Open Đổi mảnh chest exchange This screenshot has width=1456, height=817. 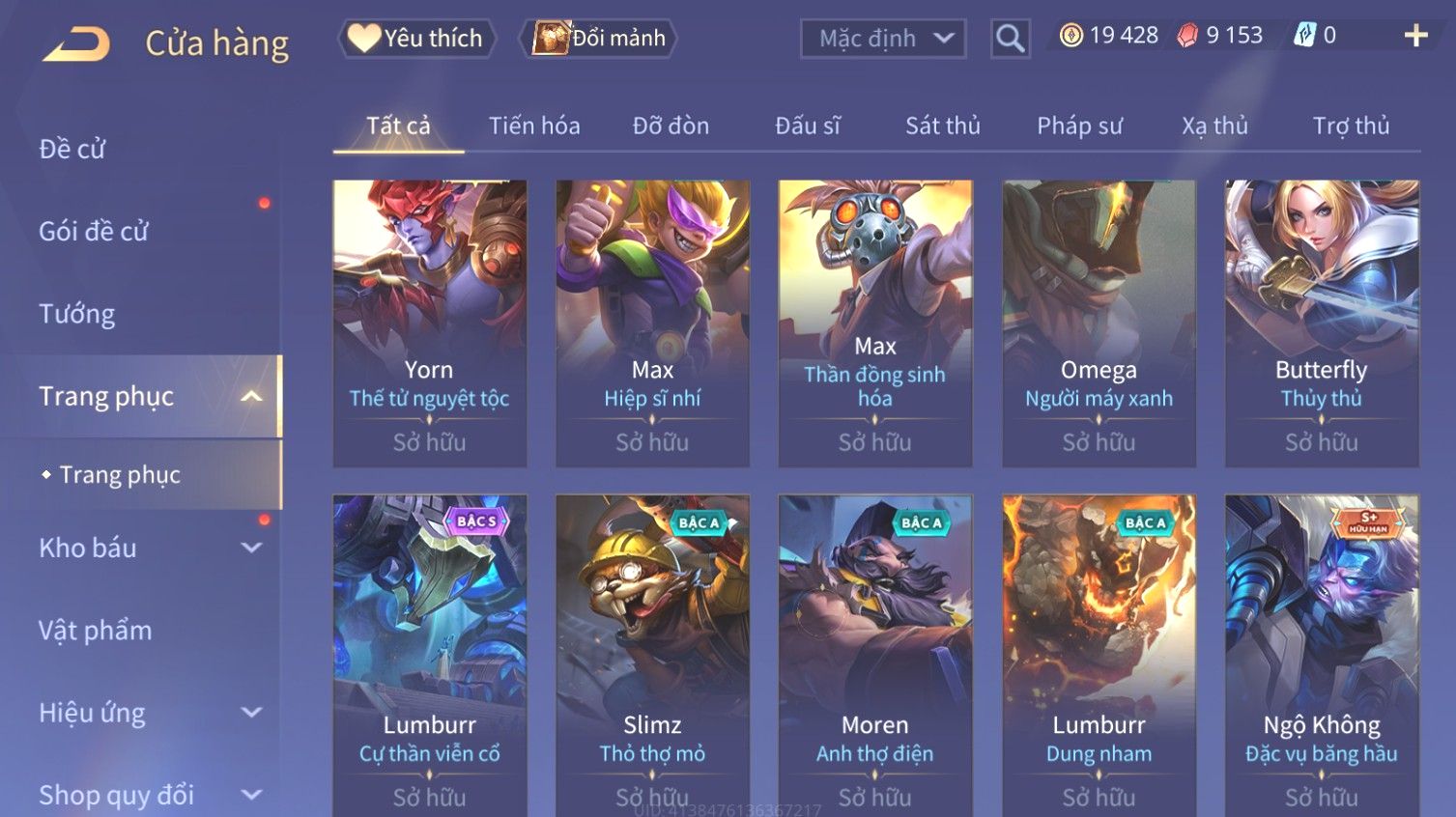[x=599, y=39]
